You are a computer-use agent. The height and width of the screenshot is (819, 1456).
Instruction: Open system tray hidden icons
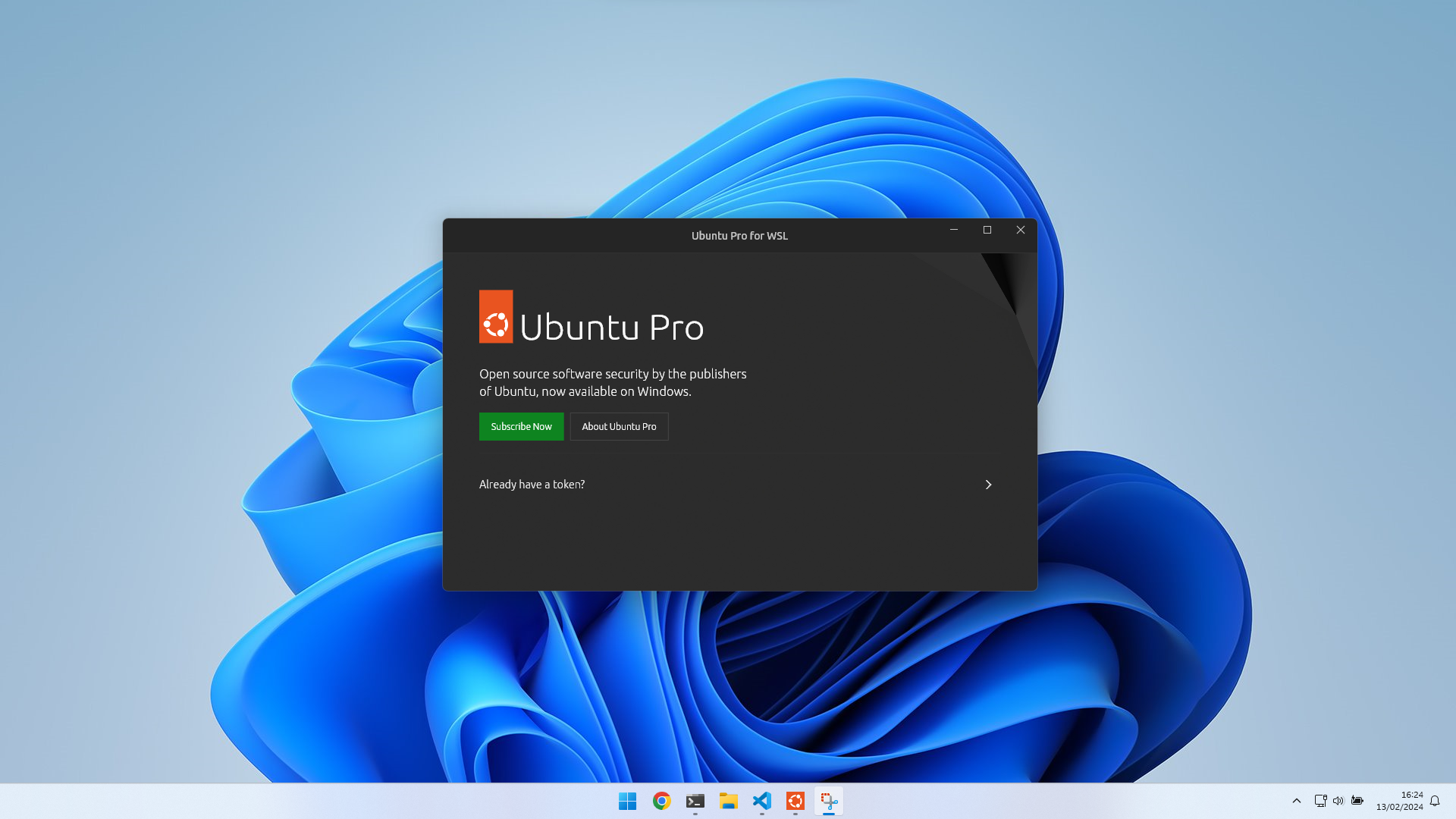tap(1295, 800)
